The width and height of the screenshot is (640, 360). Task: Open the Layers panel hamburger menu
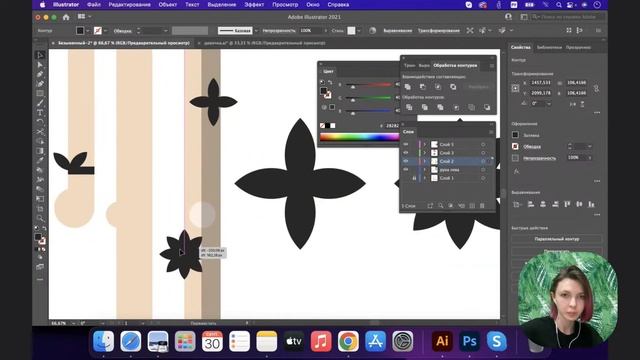(x=491, y=132)
